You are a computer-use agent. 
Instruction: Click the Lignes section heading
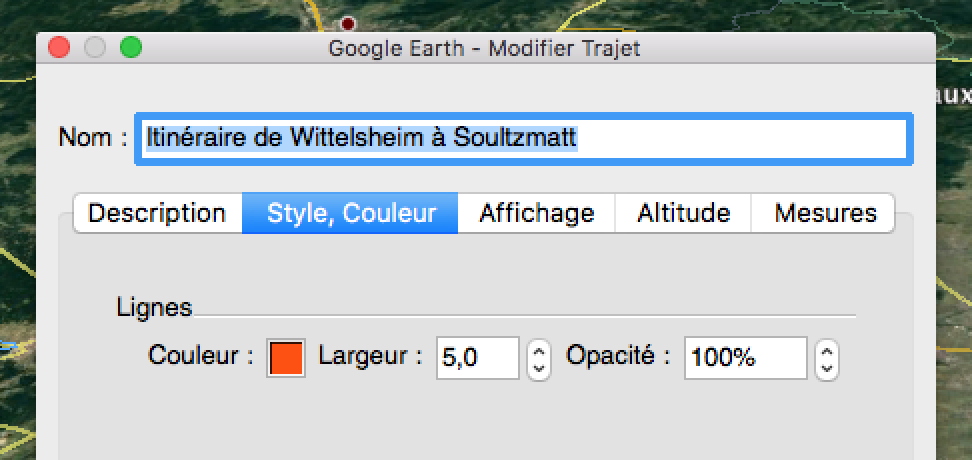point(154,307)
